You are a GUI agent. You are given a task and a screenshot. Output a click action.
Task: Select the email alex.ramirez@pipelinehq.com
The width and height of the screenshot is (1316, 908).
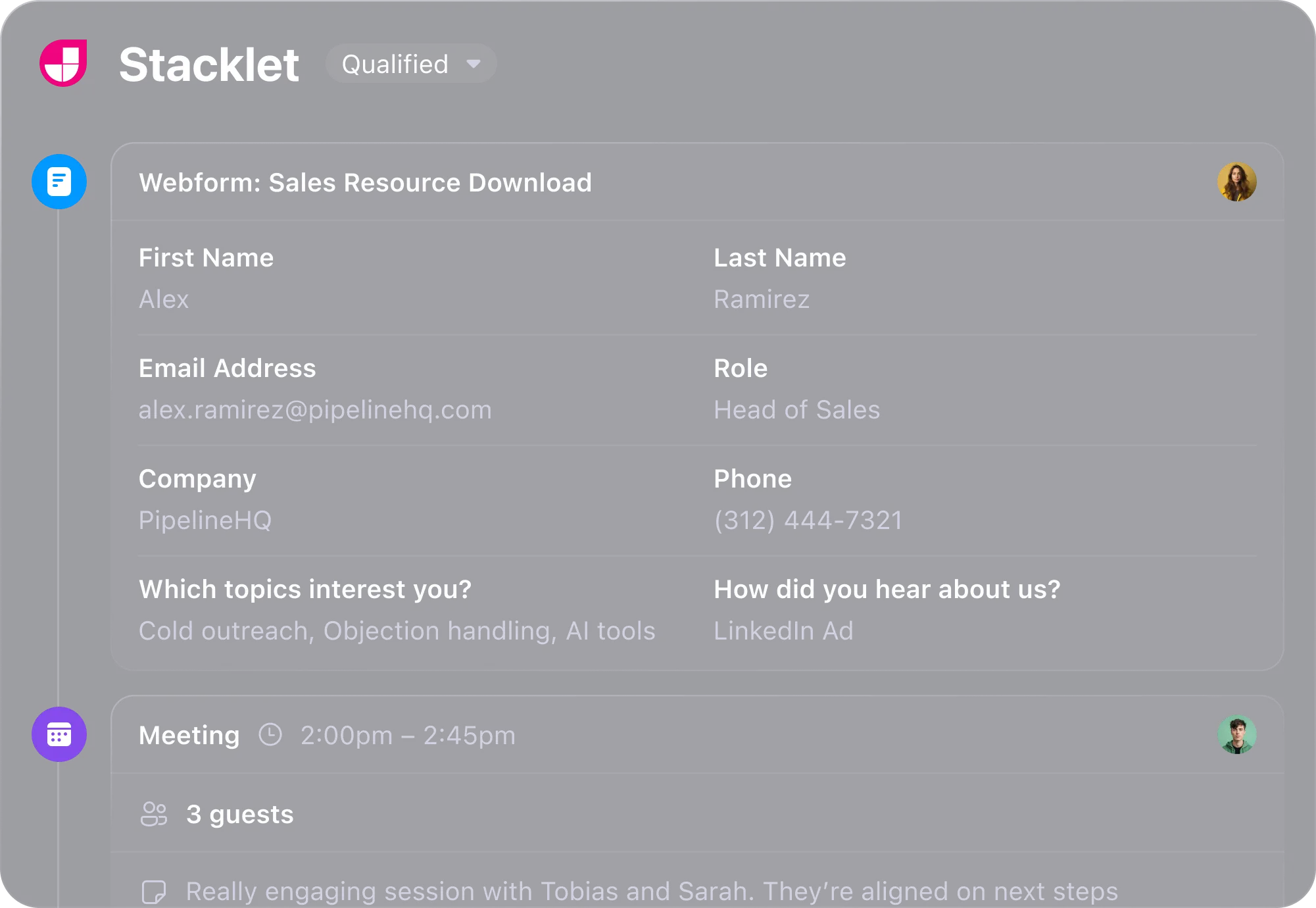coord(315,410)
